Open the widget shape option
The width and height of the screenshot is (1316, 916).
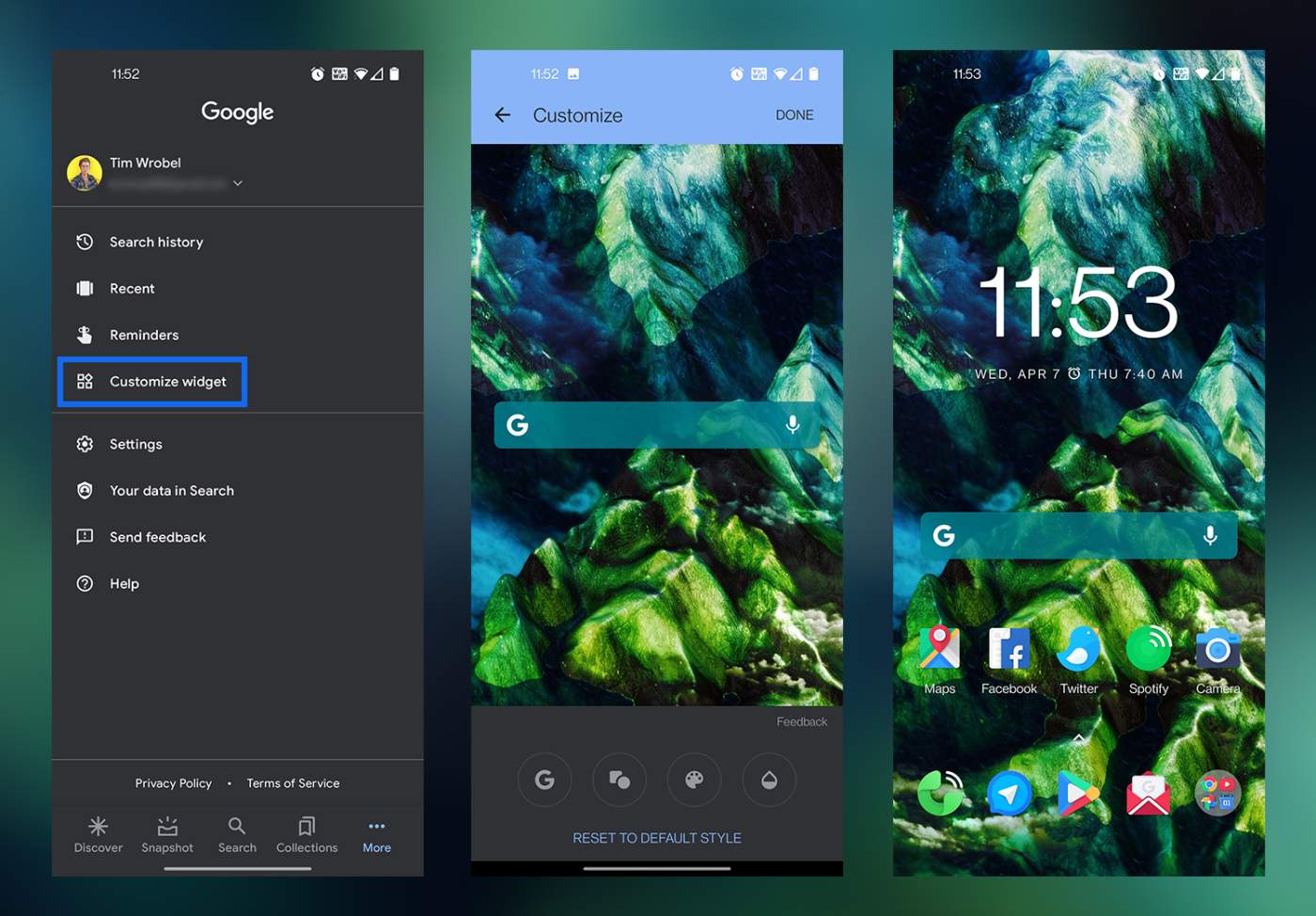pos(619,780)
